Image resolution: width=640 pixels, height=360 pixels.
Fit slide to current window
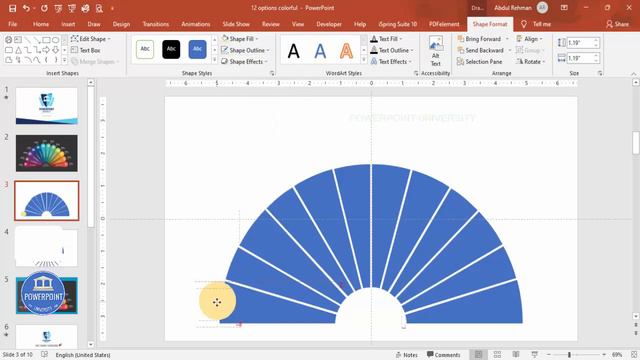(x=634, y=355)
